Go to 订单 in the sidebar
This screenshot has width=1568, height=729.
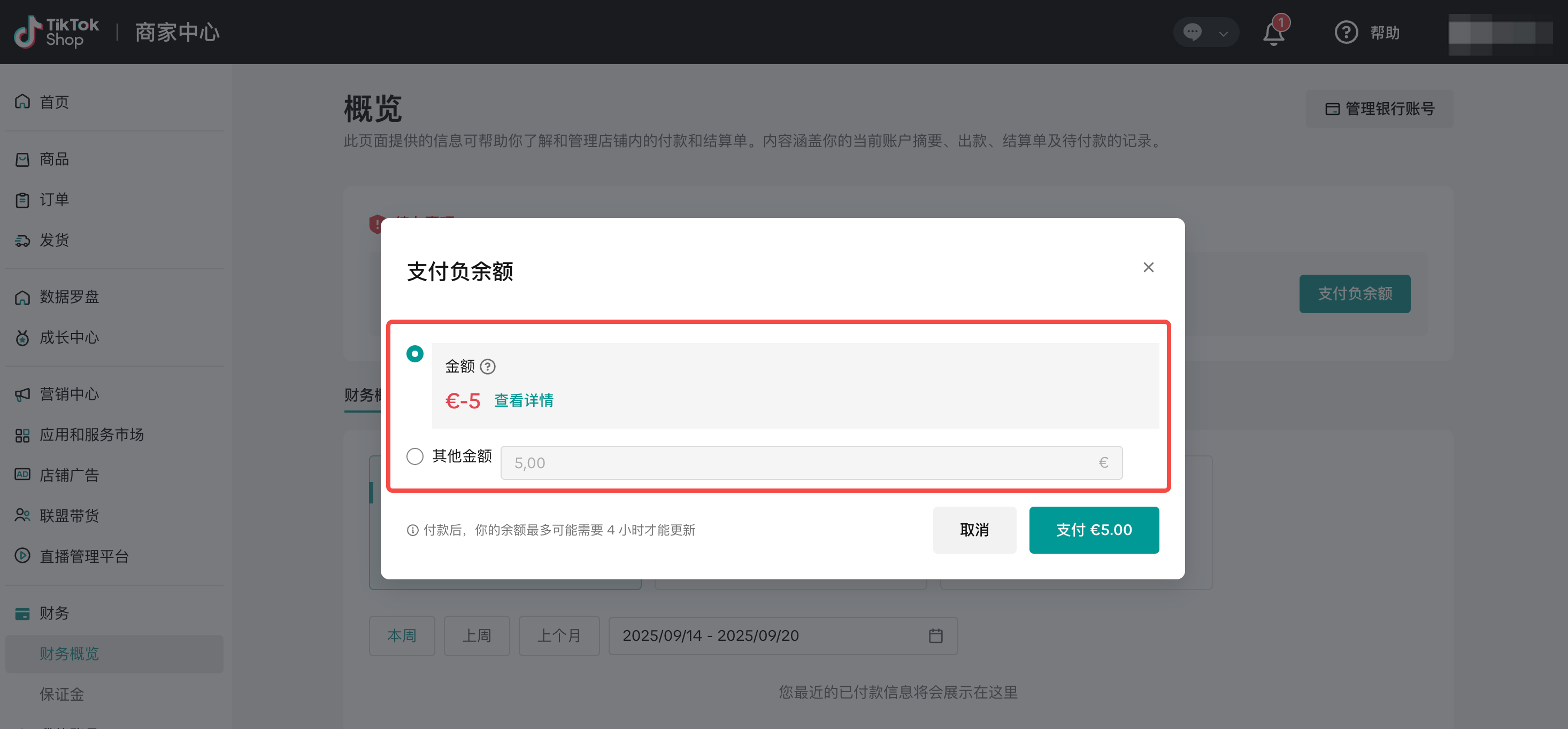tap(53, 199)
